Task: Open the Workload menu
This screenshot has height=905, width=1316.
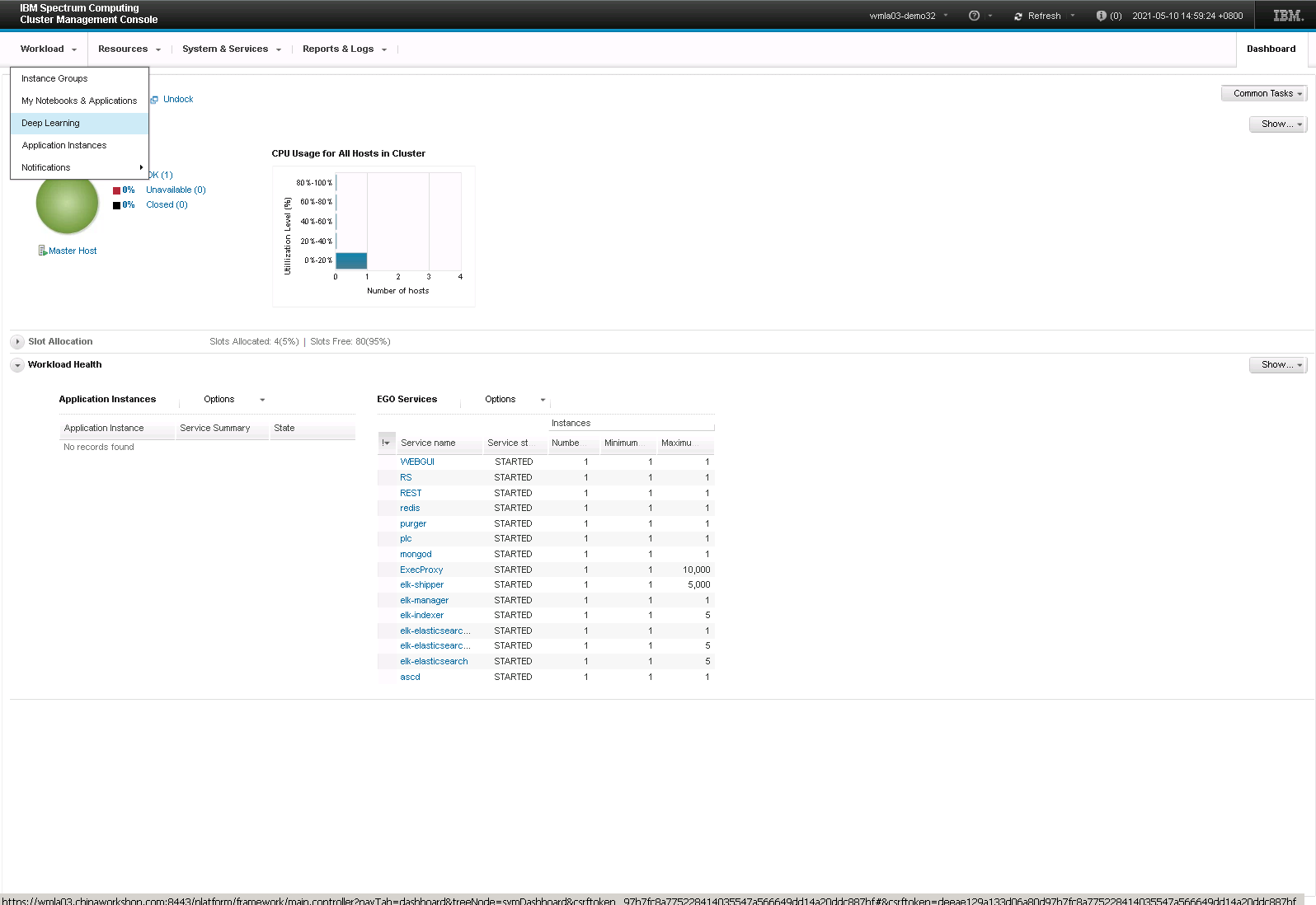Action: (48, 49)
